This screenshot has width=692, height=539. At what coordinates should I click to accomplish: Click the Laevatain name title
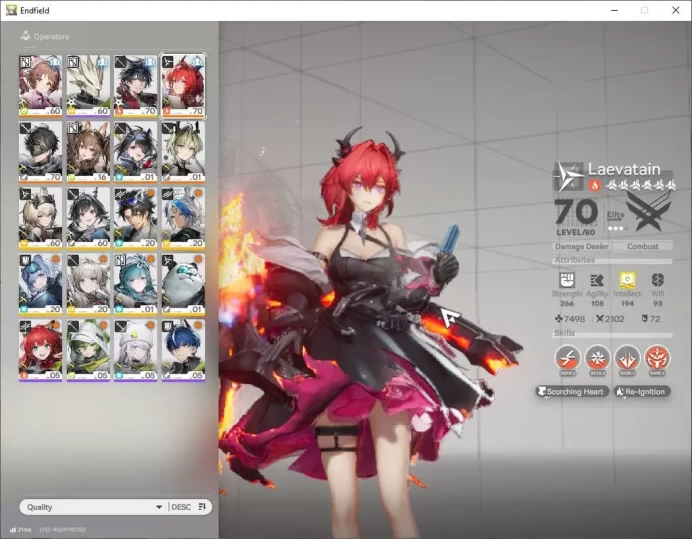point(624,170)
